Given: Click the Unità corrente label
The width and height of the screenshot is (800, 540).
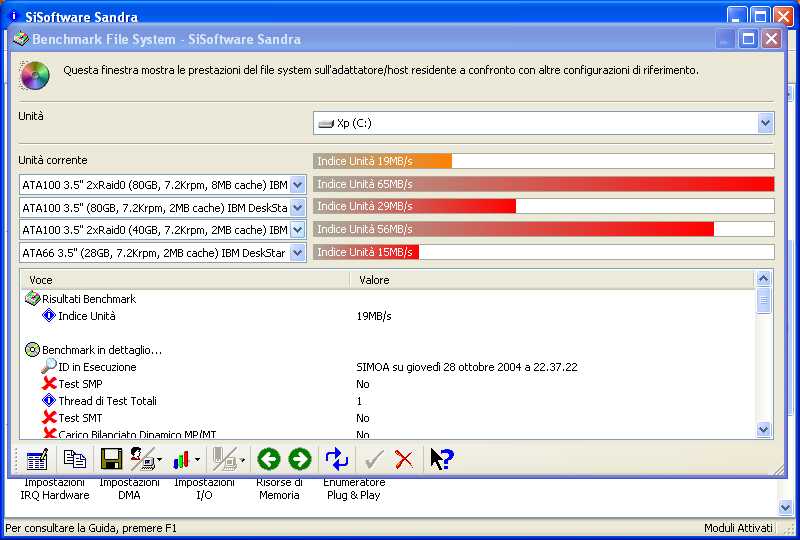Looking at the screenshot, I should 53,160.
